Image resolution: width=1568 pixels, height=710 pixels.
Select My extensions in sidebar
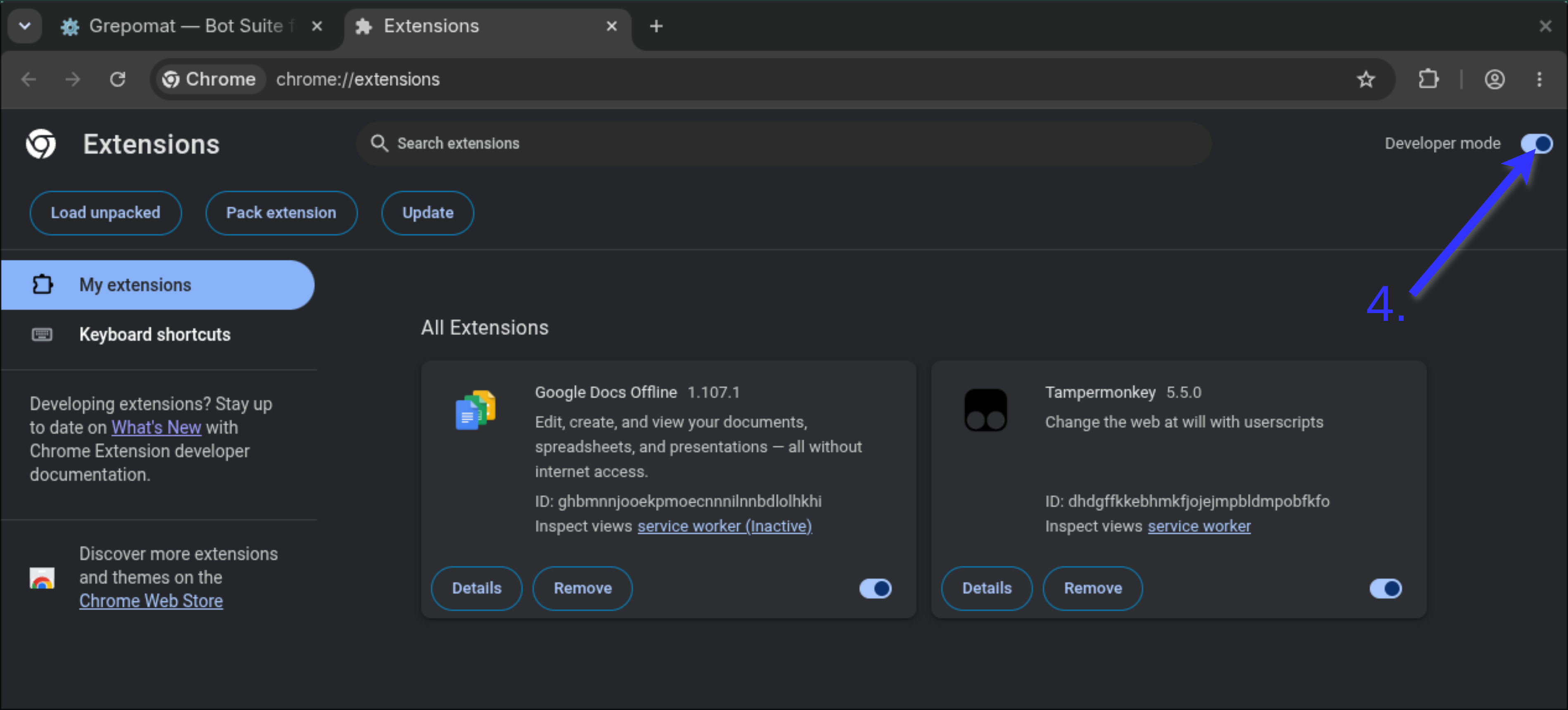point(157,285)
